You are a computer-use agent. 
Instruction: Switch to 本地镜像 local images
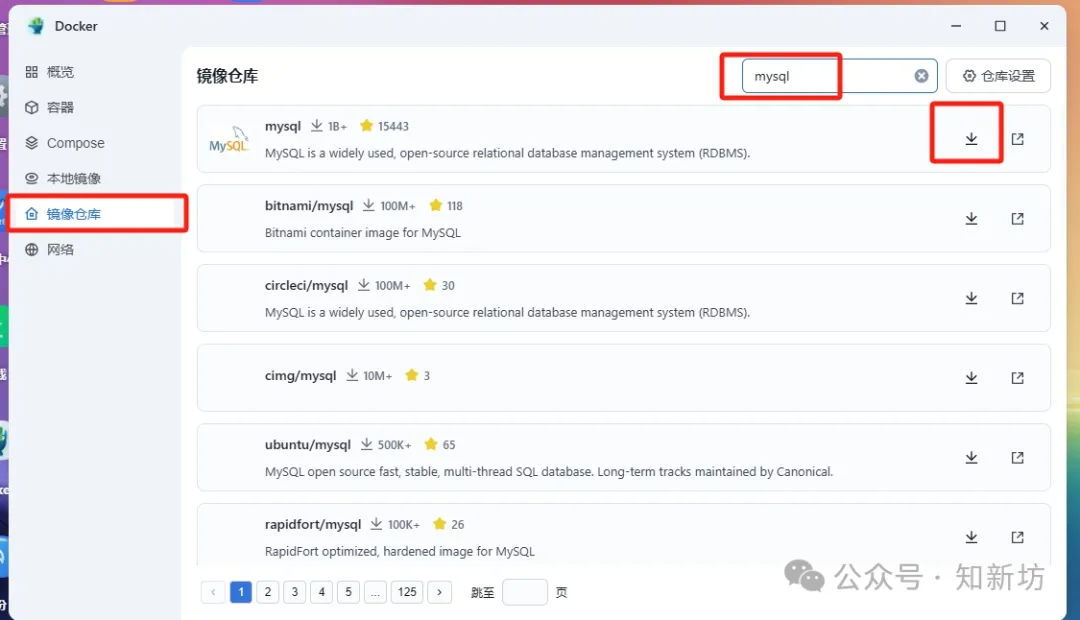(x=73, y=178)
